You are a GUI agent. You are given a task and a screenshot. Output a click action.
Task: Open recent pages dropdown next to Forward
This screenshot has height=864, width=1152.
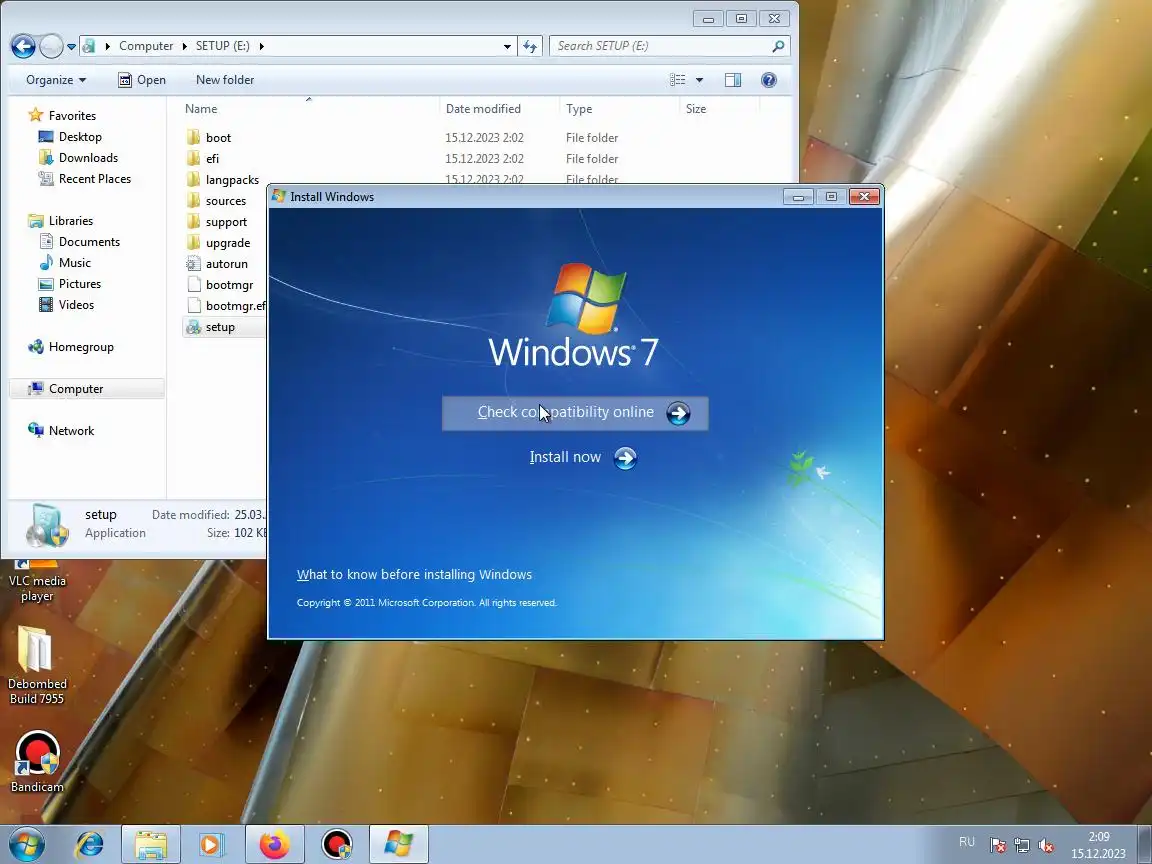71,46
